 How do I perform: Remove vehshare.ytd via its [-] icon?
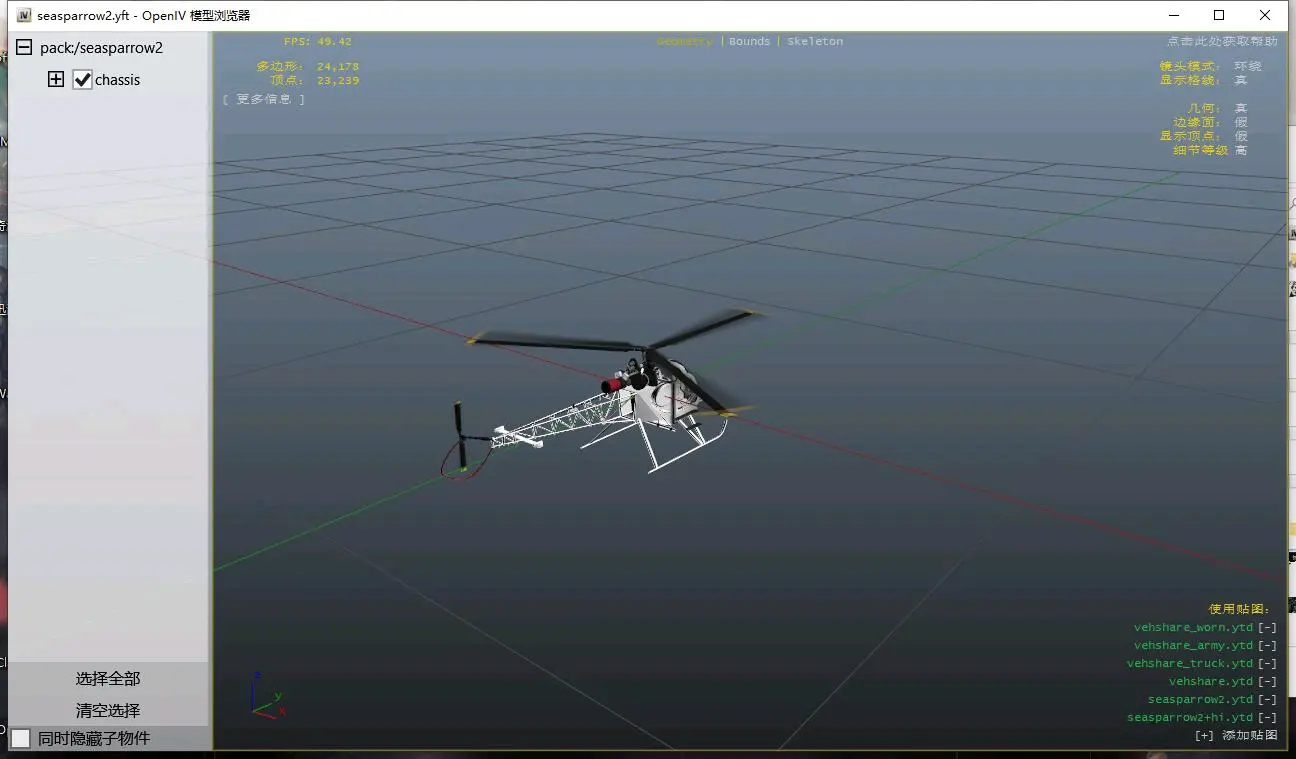tap(1267, 682)
